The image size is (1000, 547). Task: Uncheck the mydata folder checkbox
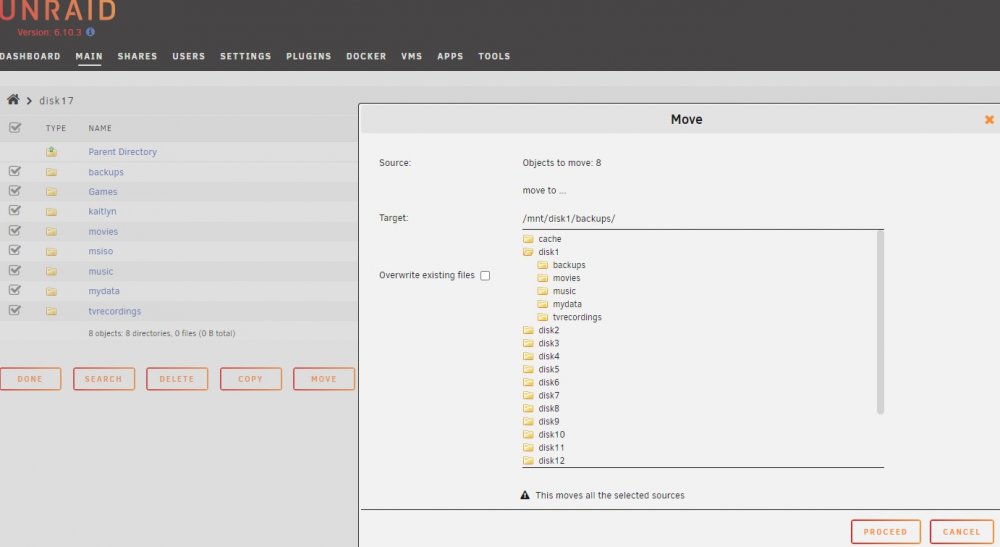(15, 290)
